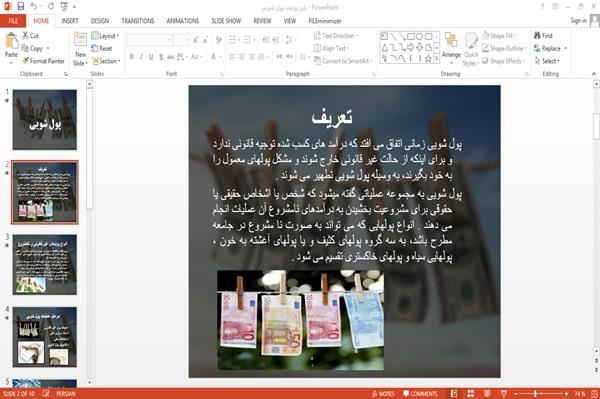Toggle Align Left paragraph button
The image size is (600, 399).
[x=232, y=57]
